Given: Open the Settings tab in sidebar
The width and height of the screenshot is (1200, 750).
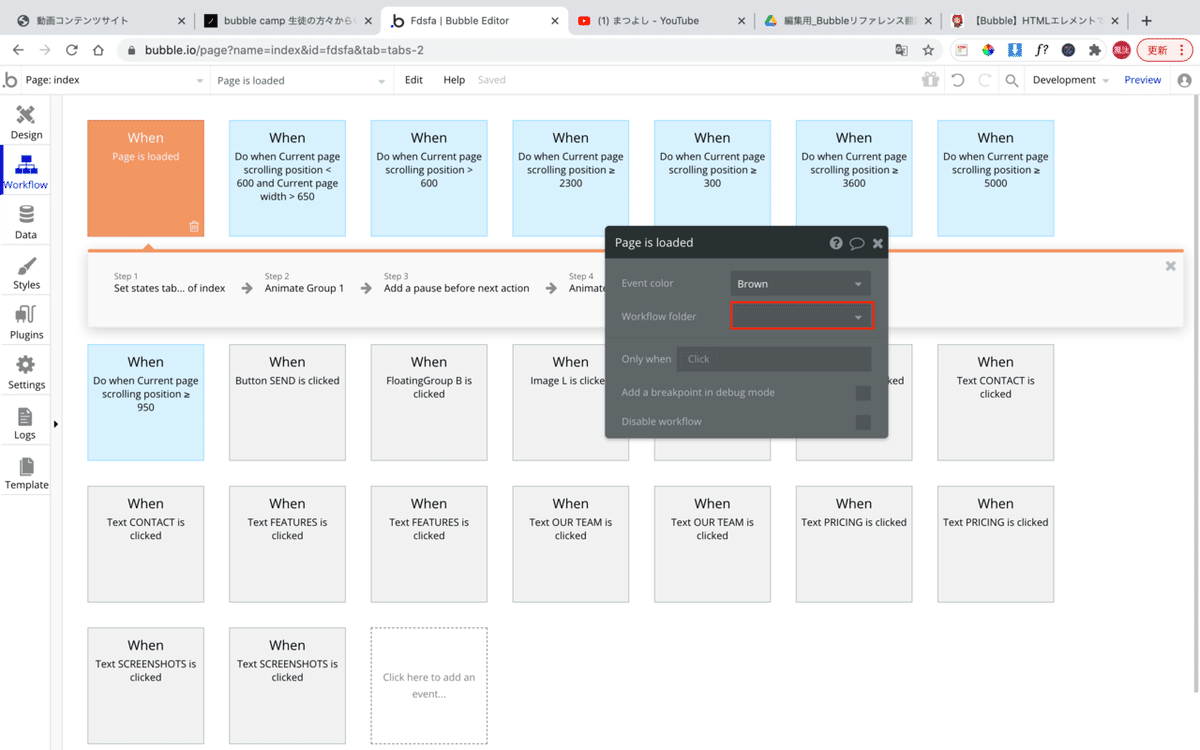Looking at the screenshot, I should click(26, 372).
